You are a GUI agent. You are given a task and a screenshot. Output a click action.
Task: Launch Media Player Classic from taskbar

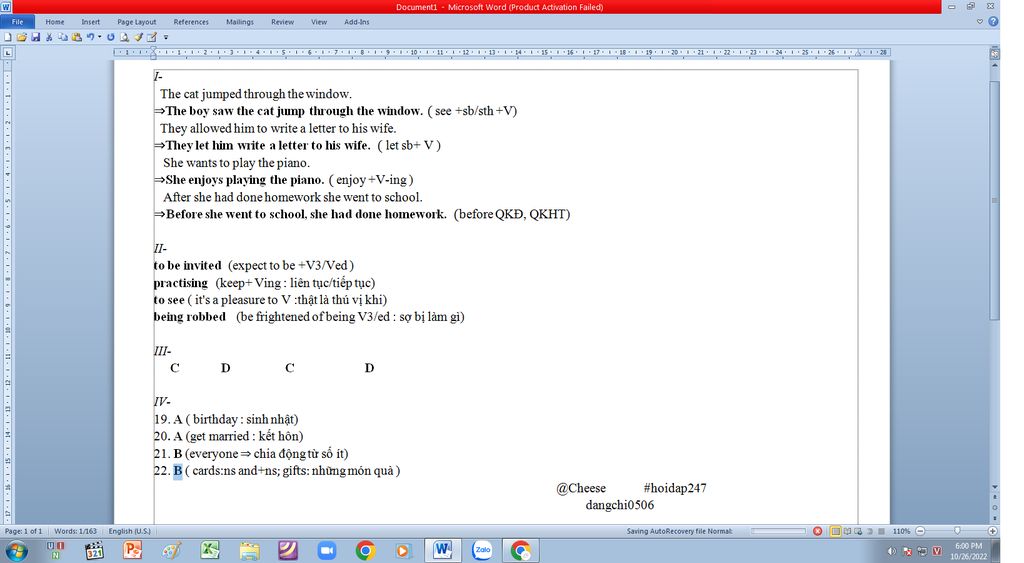pos(95,551)
